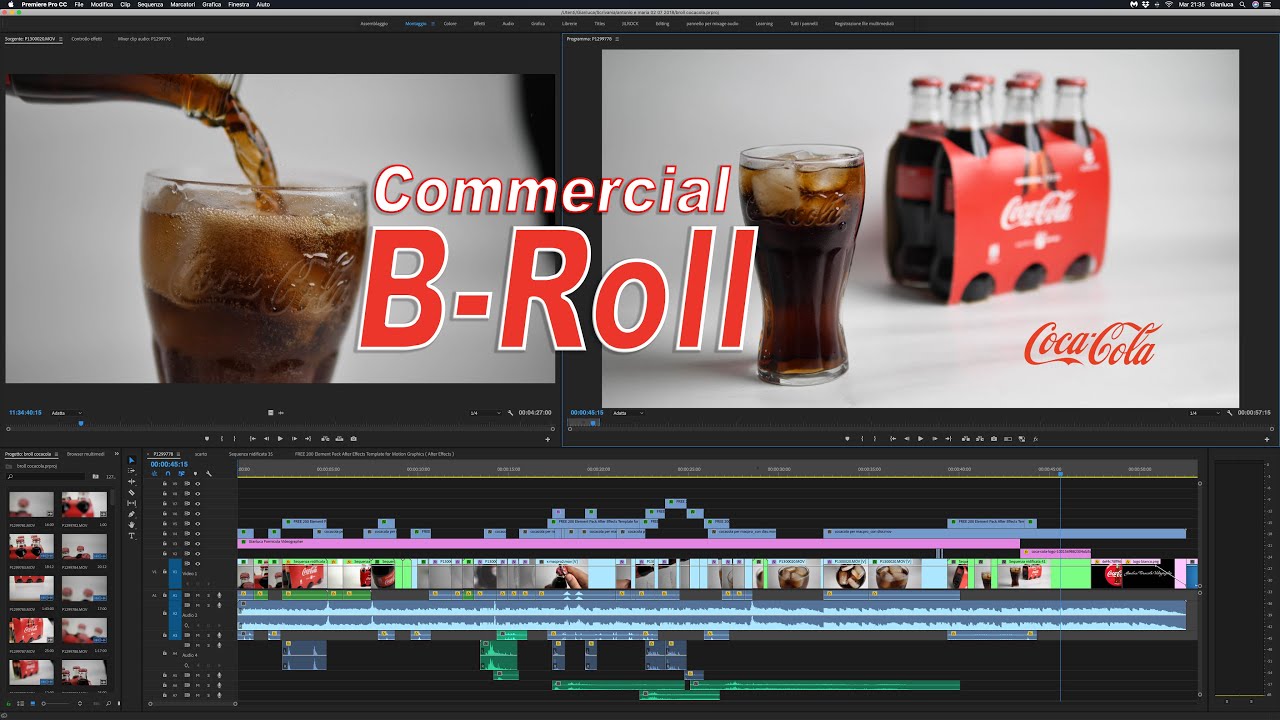
Task: Select the Track Select Forward tool
Action: pyautogui.click(x=131, y=471)
